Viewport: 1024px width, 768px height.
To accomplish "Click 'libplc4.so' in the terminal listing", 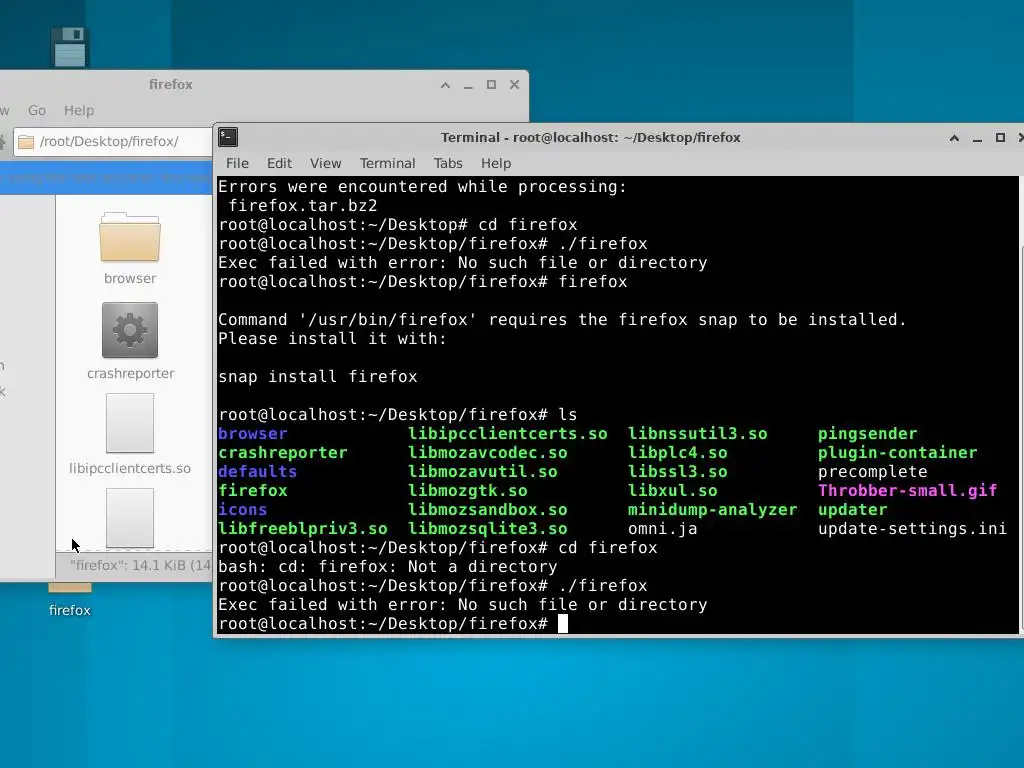I will tap(677, 453).
